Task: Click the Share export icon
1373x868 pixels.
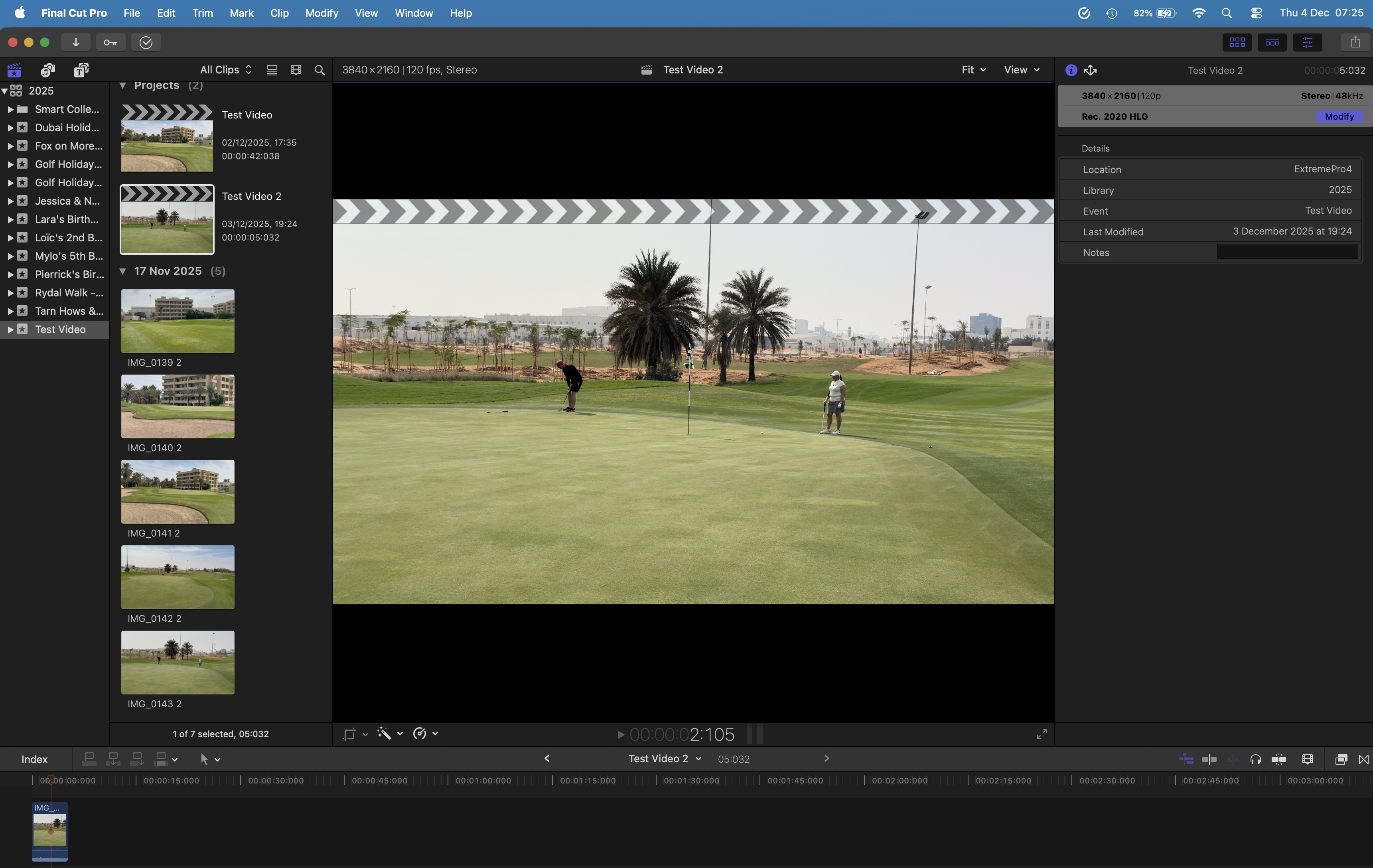Action: (x=1355, y=42)
